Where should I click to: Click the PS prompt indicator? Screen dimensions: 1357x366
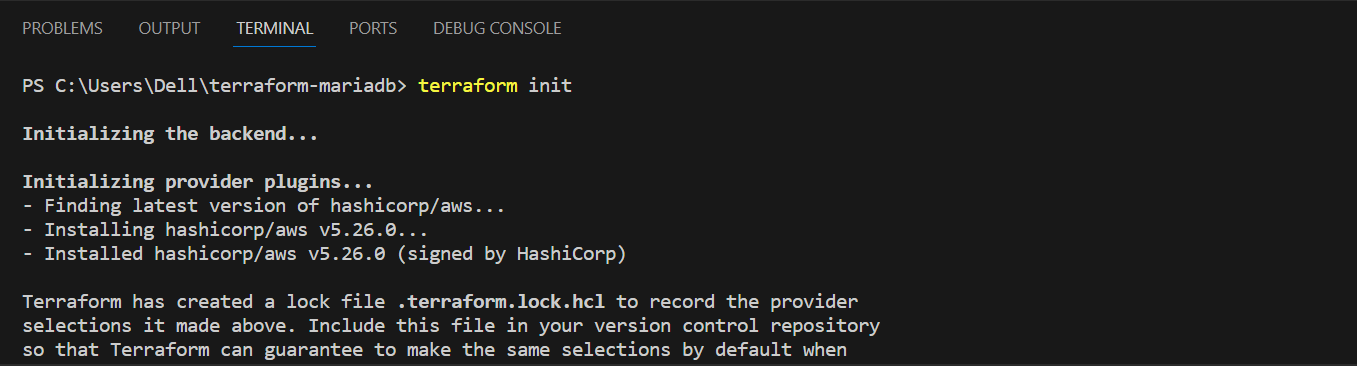tap(32, 85)
